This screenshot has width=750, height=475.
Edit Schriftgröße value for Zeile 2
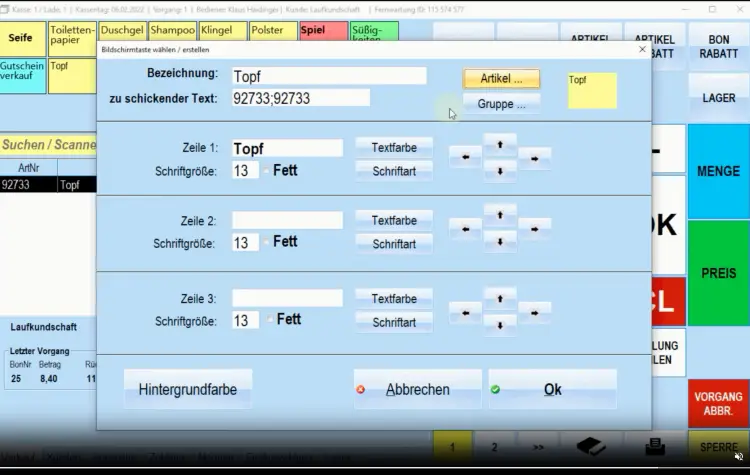click(245, 243)
